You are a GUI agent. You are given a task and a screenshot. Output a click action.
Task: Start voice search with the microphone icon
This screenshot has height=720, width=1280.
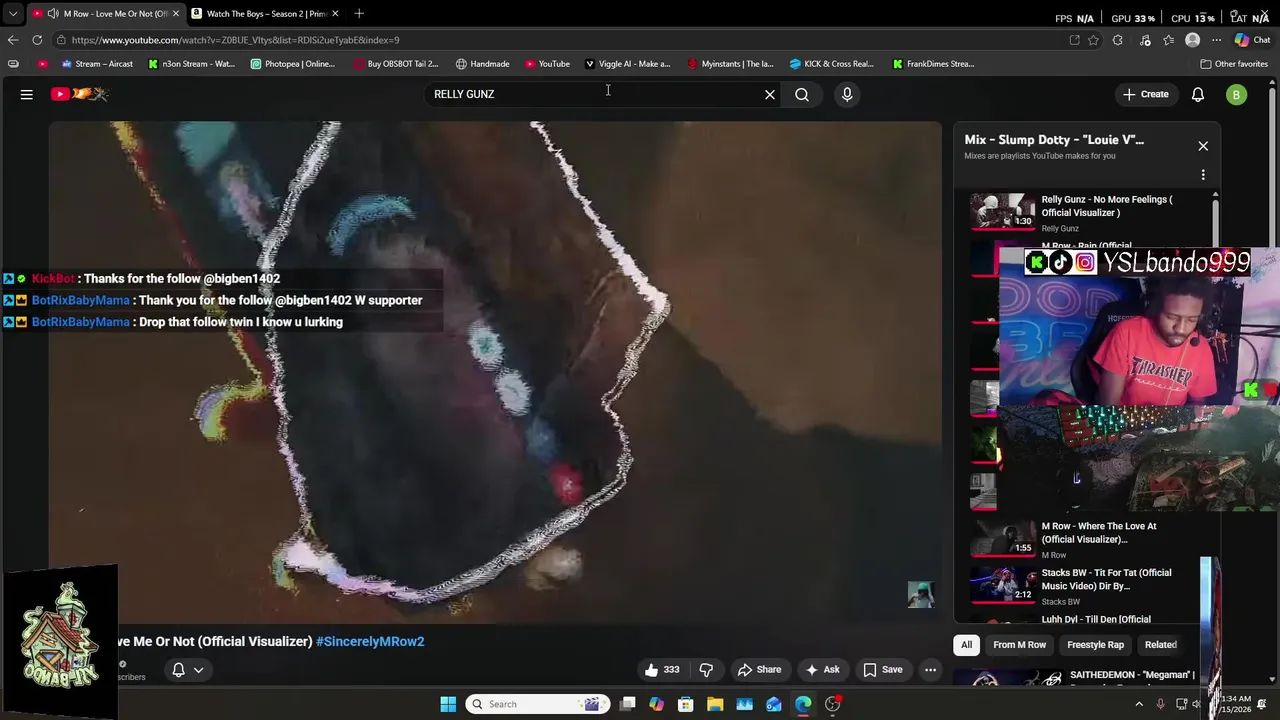click(847, 94)
